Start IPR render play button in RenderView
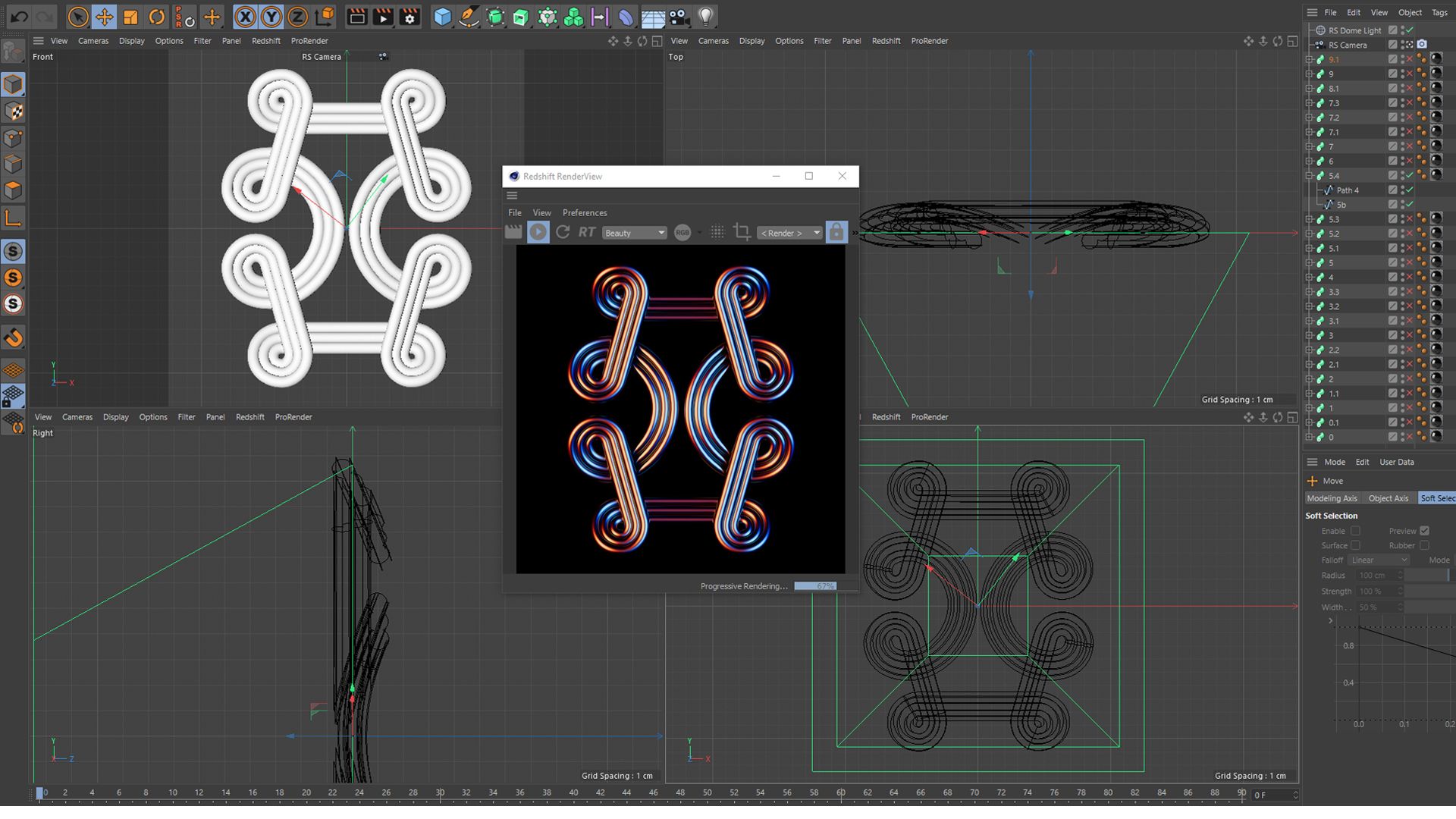 click(538, 232)
